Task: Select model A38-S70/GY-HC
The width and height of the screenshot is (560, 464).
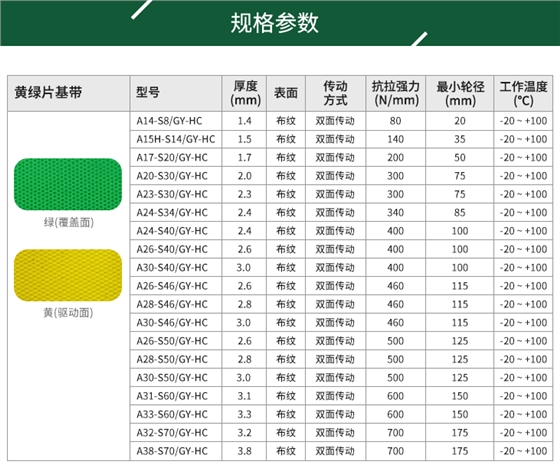Action: point(172,451)
